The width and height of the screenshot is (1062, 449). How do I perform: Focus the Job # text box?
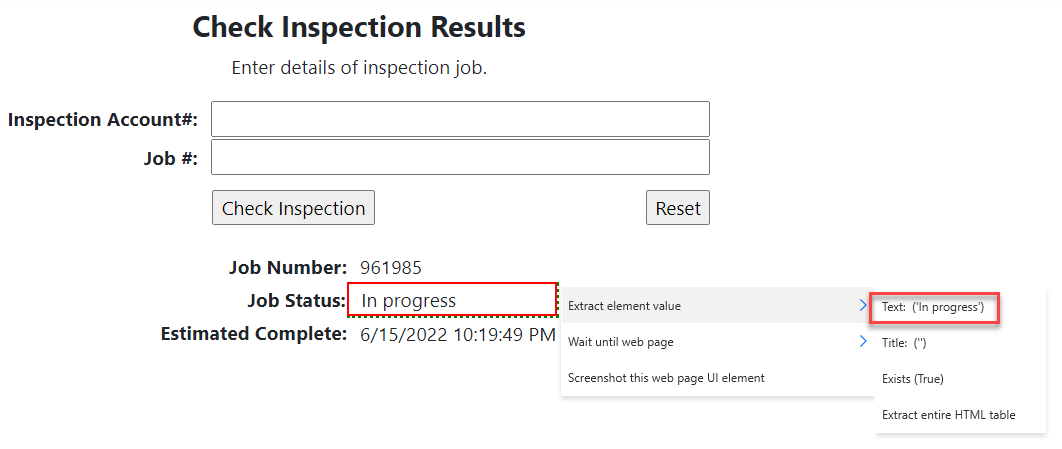(460, 157)
